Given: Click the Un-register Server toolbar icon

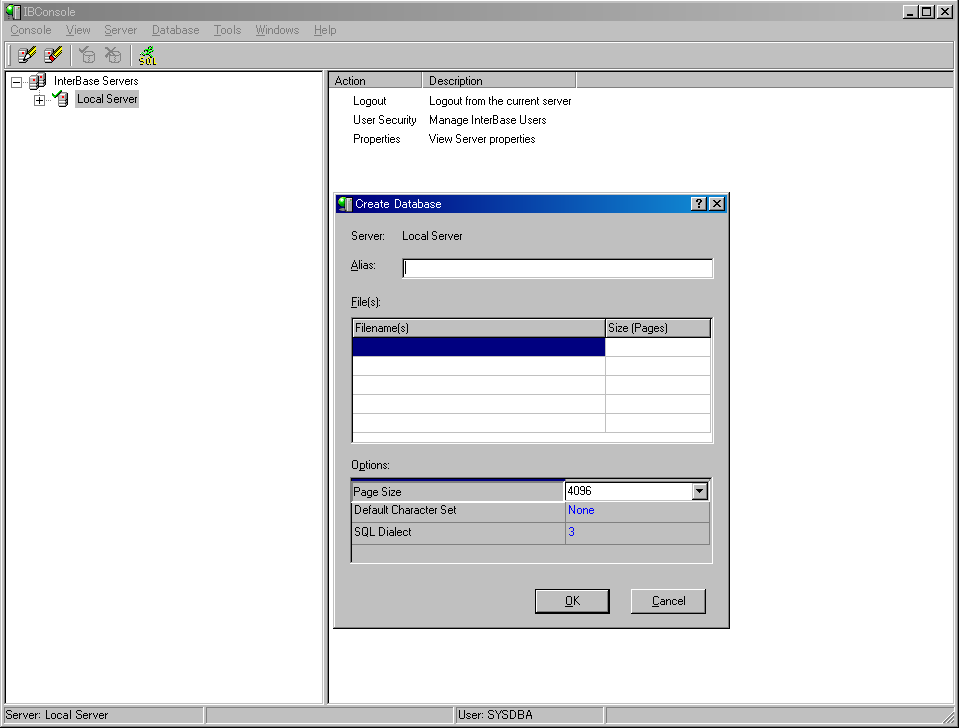Looking at the screenshot, I should point(53,55).
